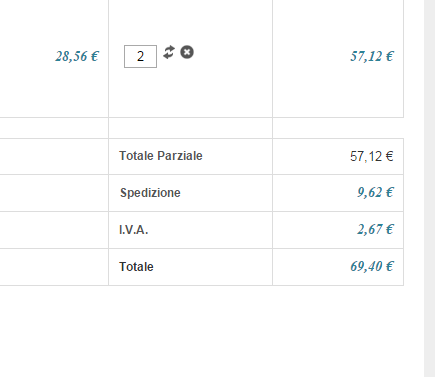Viewport: 435px width, 377px height.
Task: Select the bold Totale label
Action: [x=136, y=267]
